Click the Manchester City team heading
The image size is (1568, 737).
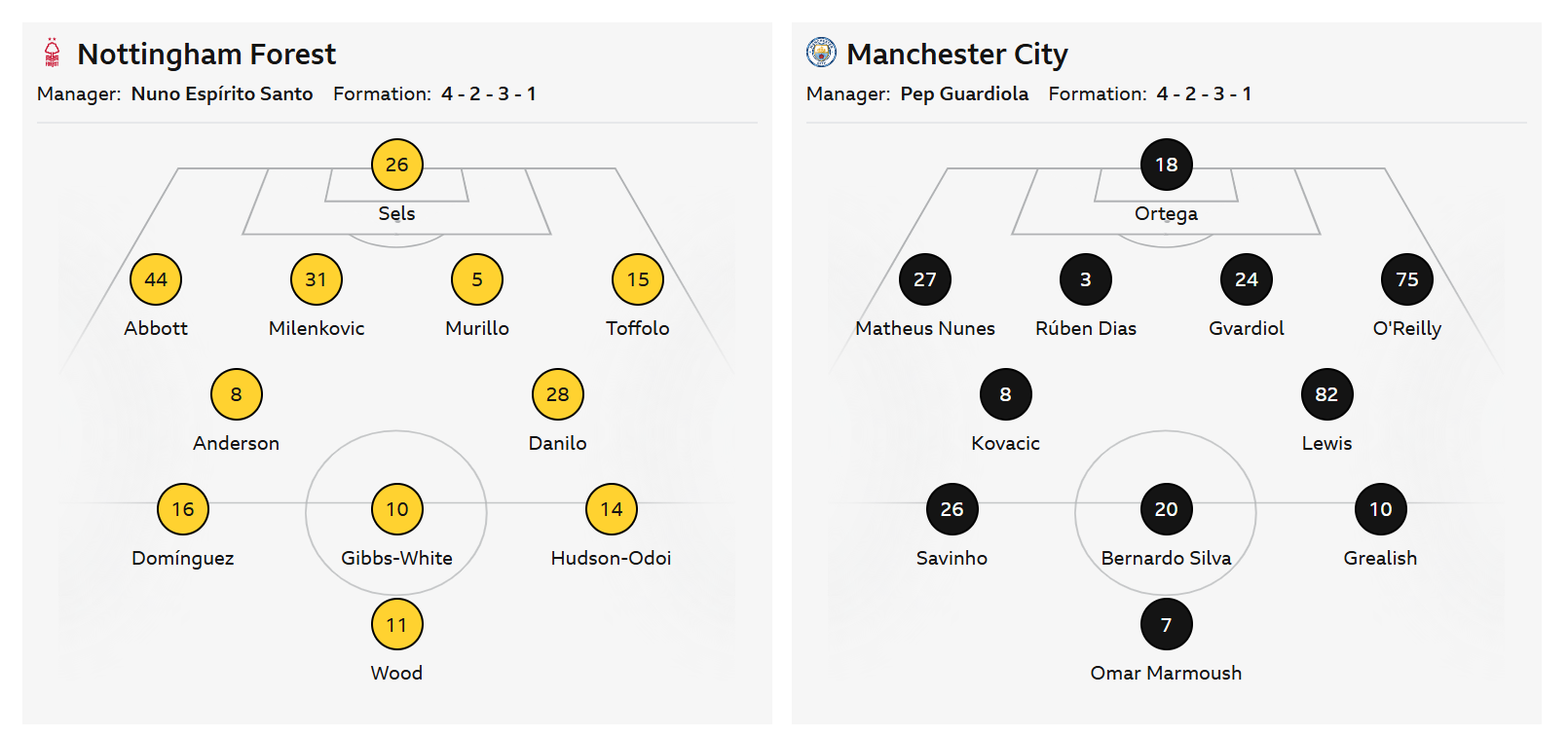coord(956,54)
